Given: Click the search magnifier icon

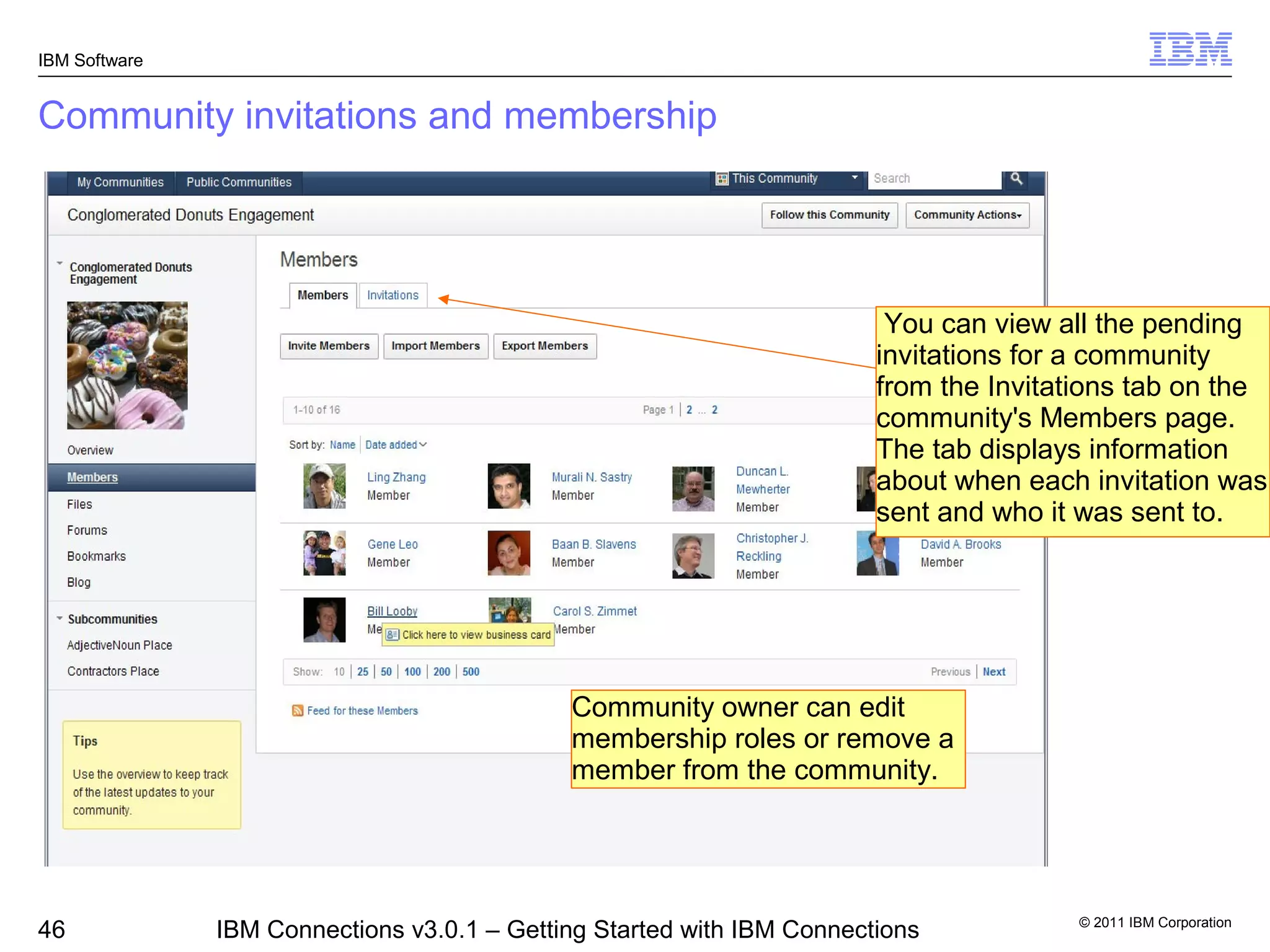Looking at the screenshot, I should click(x=1016, y=178).
